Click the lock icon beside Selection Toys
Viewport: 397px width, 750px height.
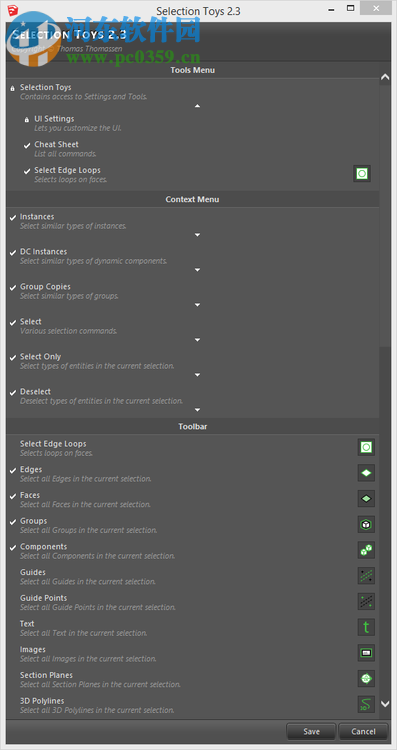pyautogui.click(x=12, y=88)
